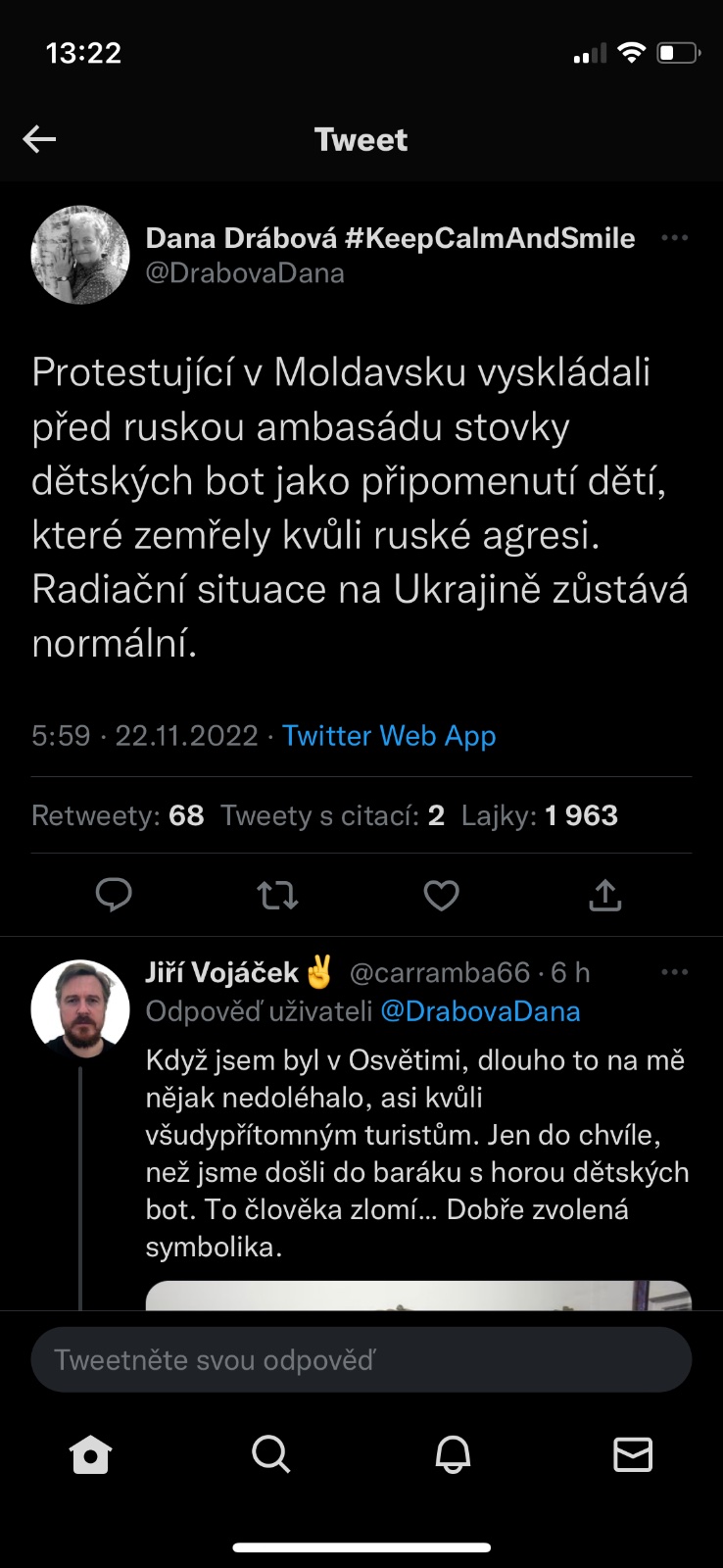Tap the @DrabovaDana mention in the reply
723x1568 pixels.
point(480,1011)
